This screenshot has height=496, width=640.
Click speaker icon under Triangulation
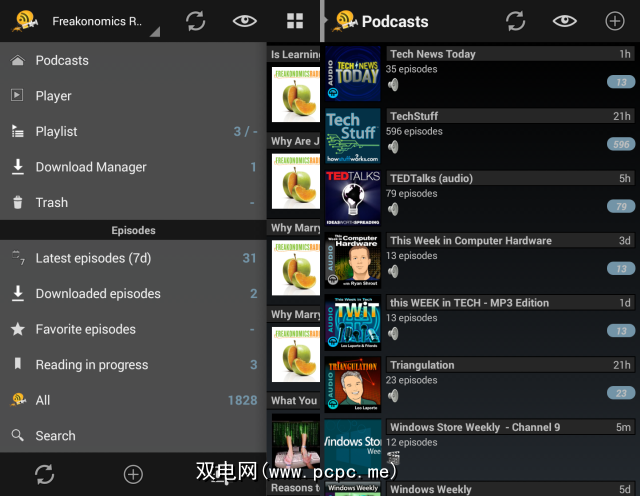tap(393, 396)
